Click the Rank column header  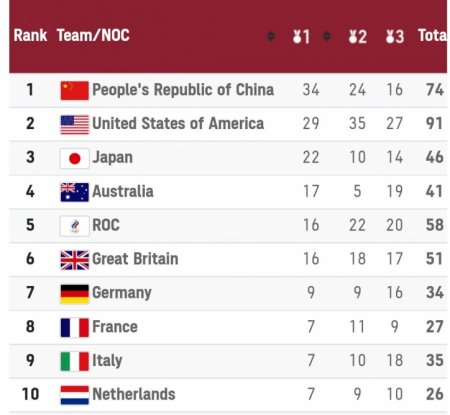[30, 35]
